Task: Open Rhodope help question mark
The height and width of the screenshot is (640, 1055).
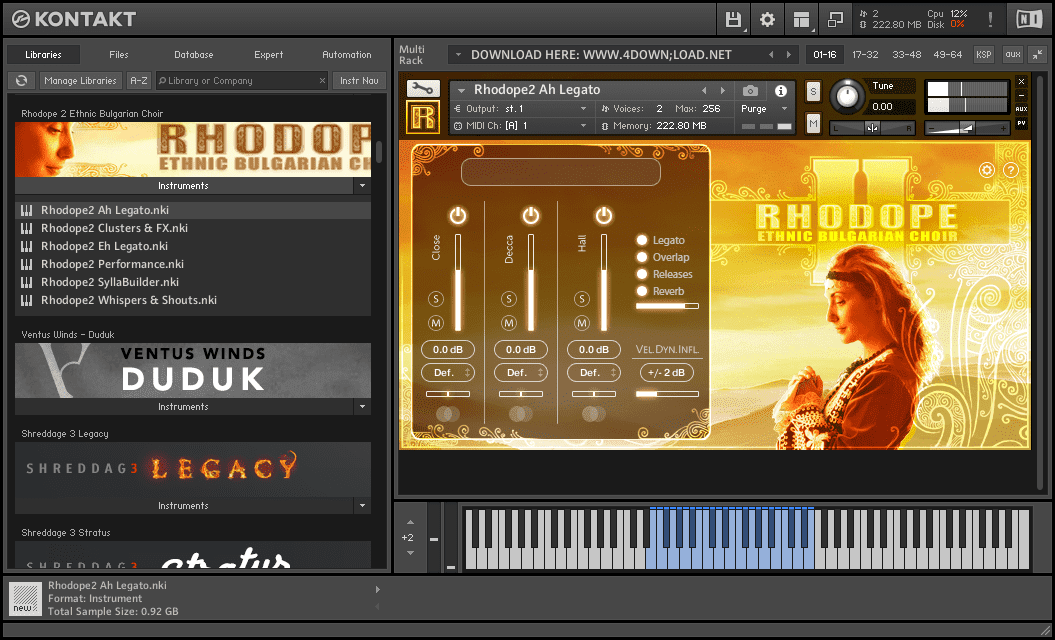Action: click(x=1011, y=170)
